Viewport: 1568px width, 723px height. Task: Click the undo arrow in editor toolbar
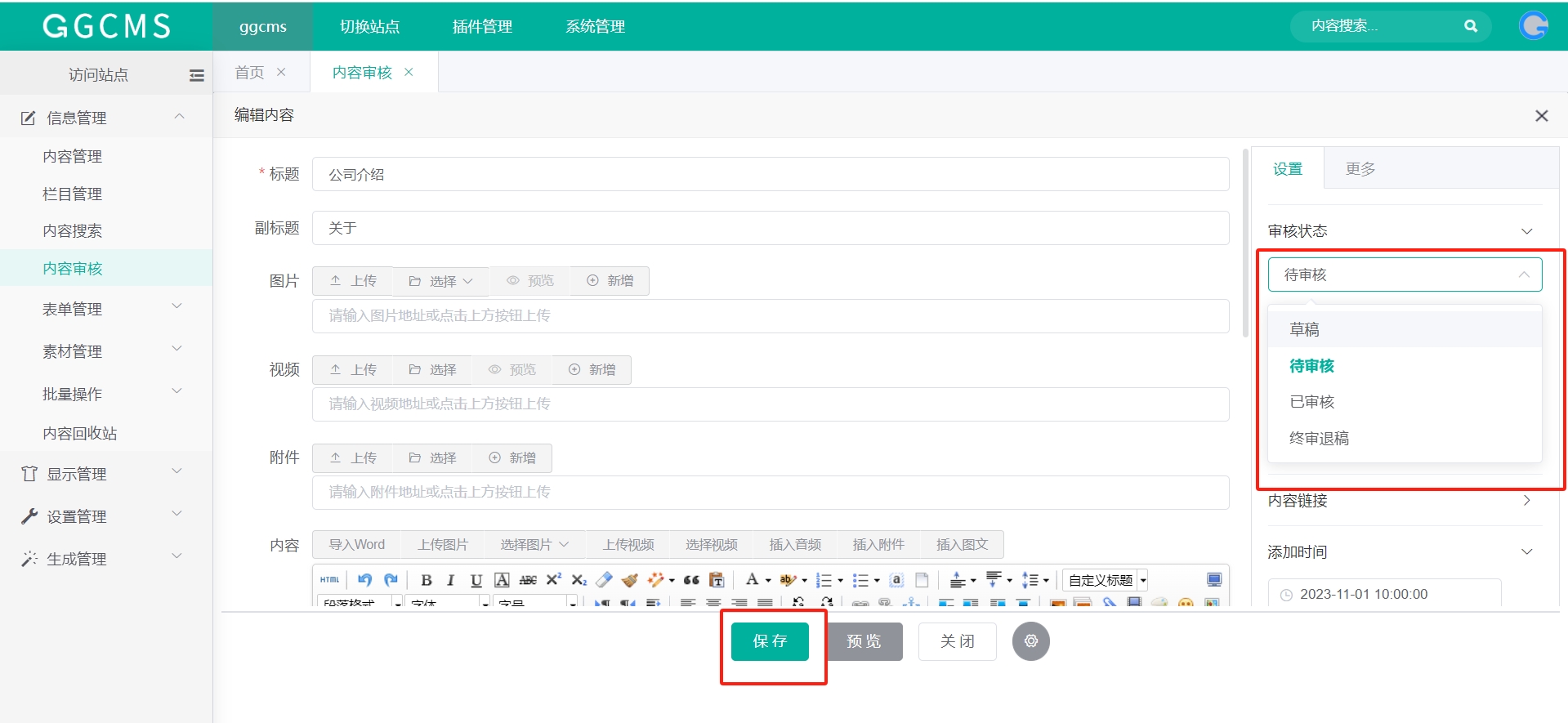364,580
